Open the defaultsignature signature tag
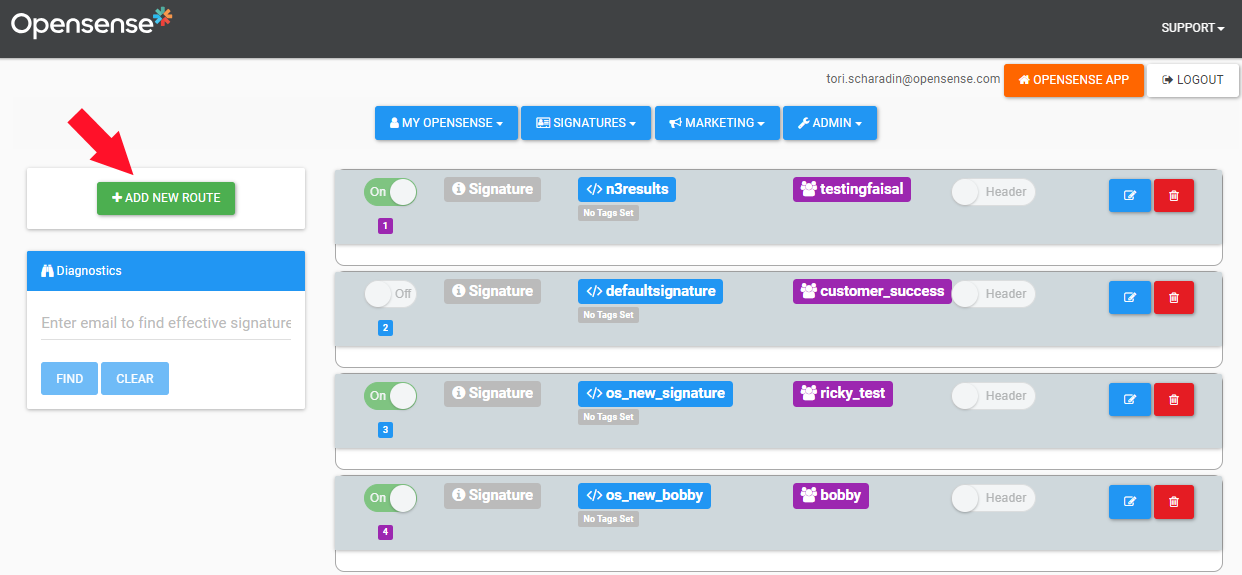This screenshot has width=1242, height=575. [x=650, y=291]
